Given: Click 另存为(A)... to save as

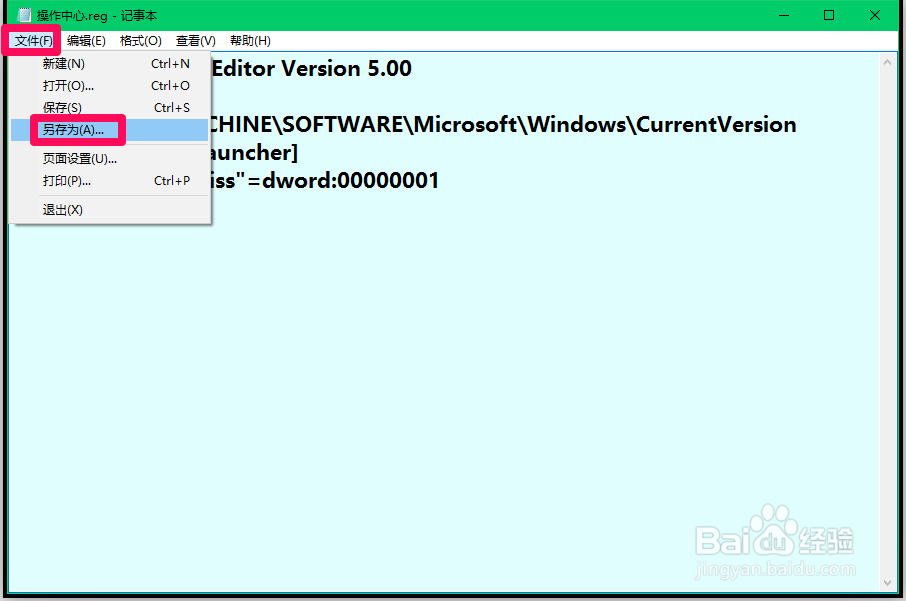Looking at the screenshot, I should [110, 130].
